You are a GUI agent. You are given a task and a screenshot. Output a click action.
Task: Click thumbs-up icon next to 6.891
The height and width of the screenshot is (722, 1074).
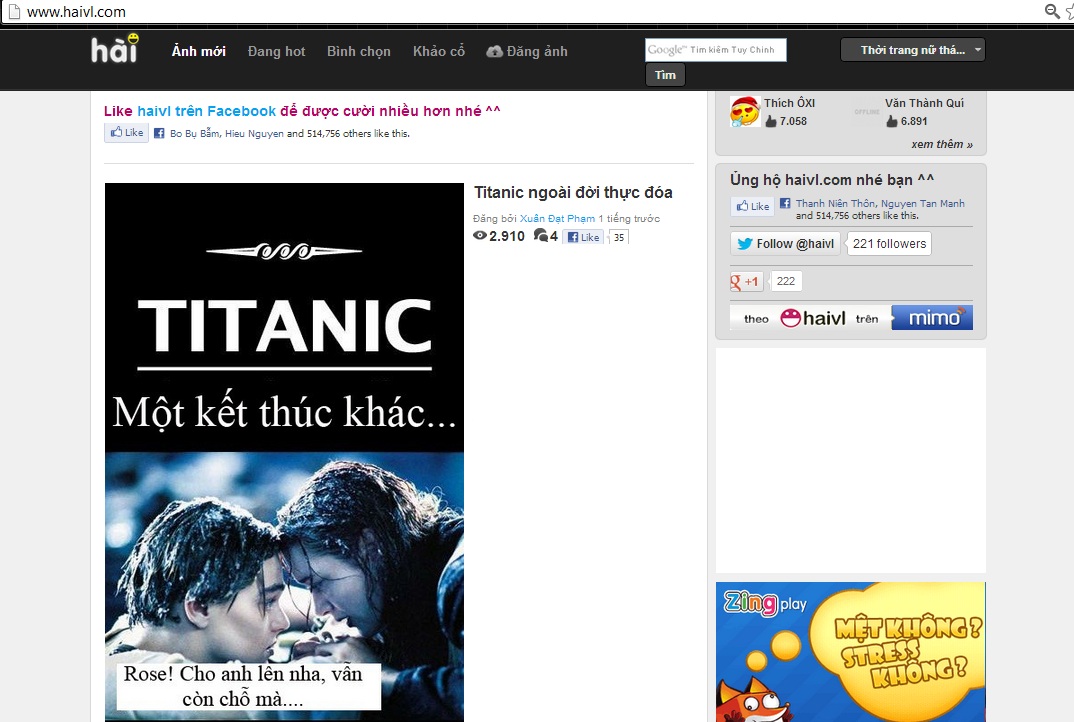[892, 121]
